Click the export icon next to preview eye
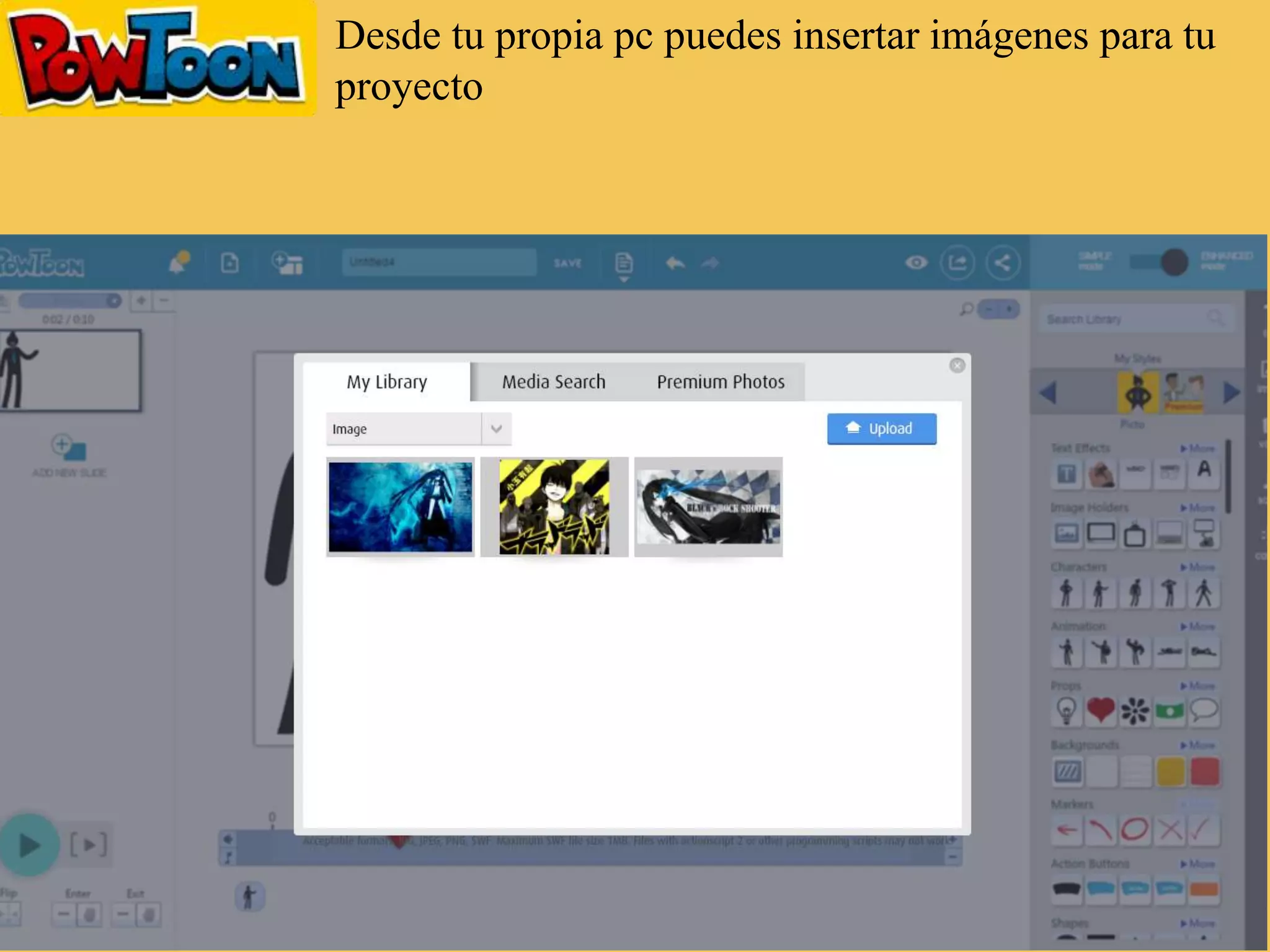1270x952 pixels. [957, 263]
